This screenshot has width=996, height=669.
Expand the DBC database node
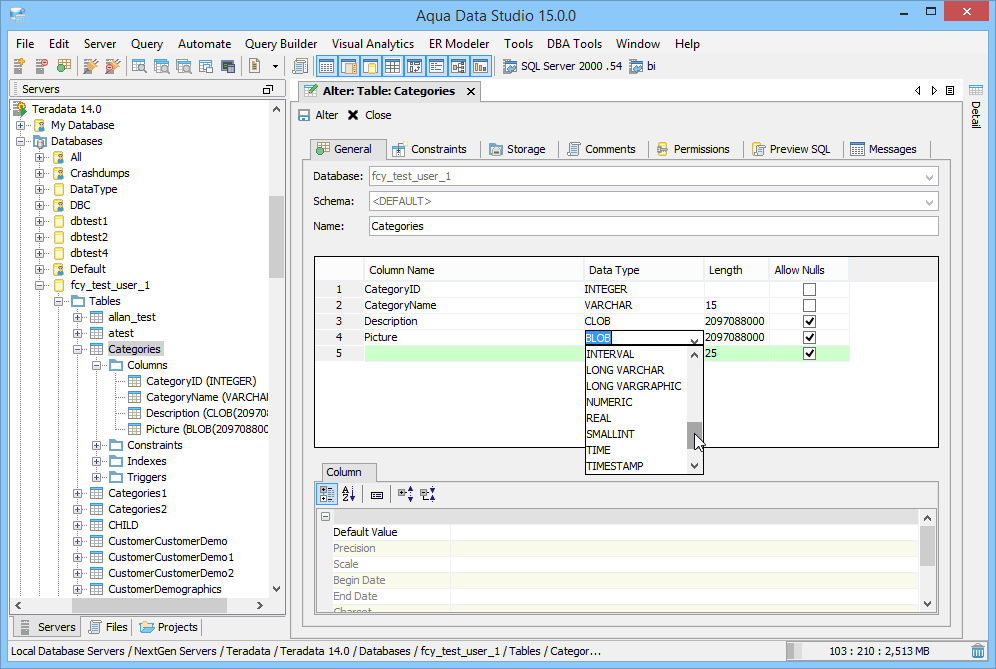[39, 205]
